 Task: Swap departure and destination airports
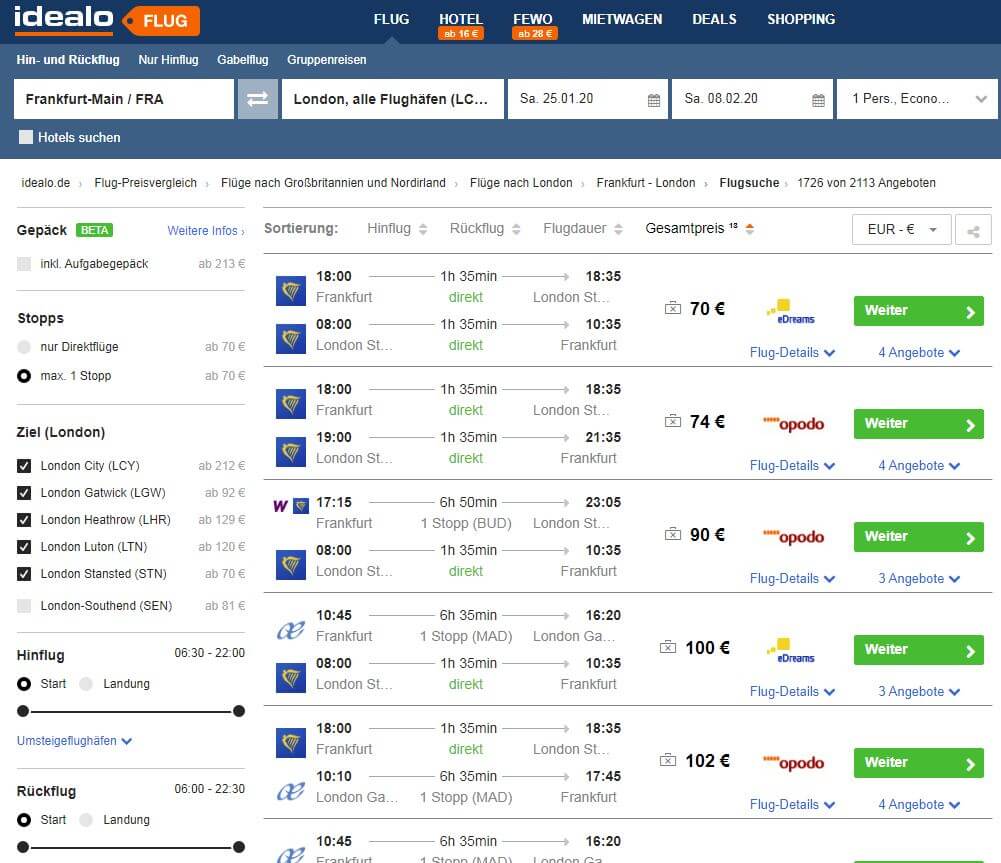click(258, 99)
